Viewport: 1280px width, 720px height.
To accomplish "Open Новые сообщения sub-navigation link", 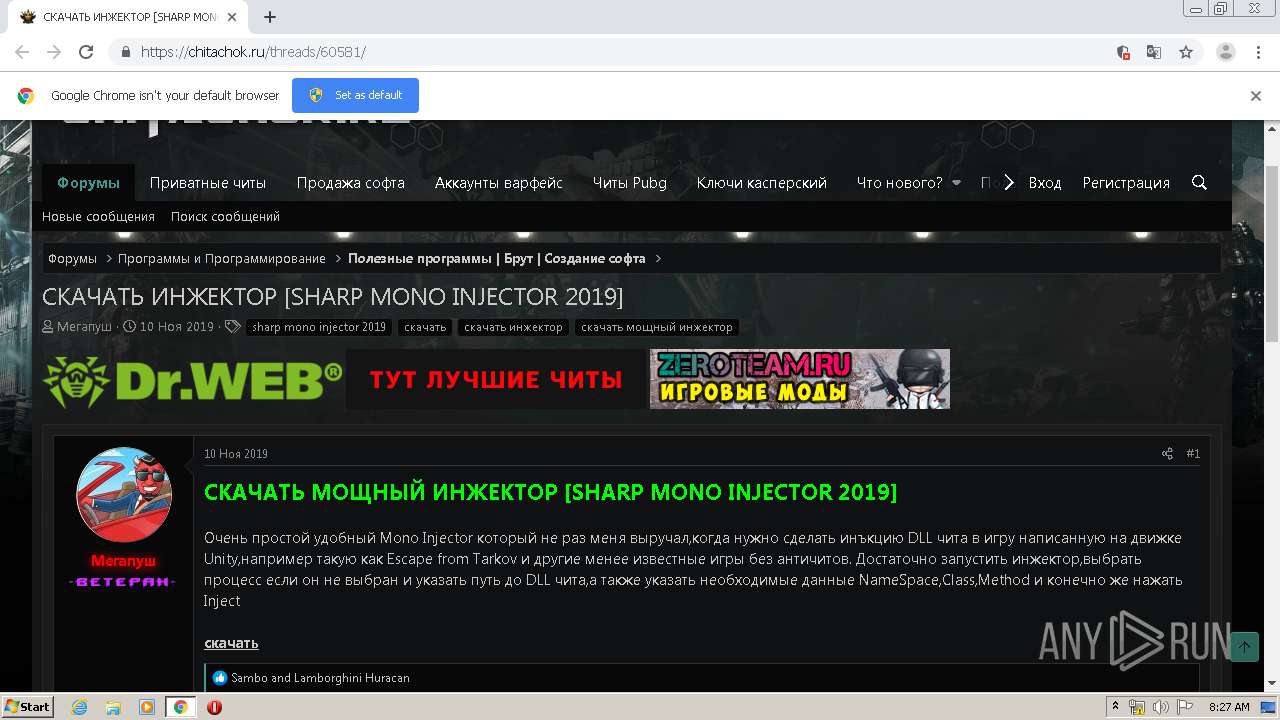I will (98, 216).
